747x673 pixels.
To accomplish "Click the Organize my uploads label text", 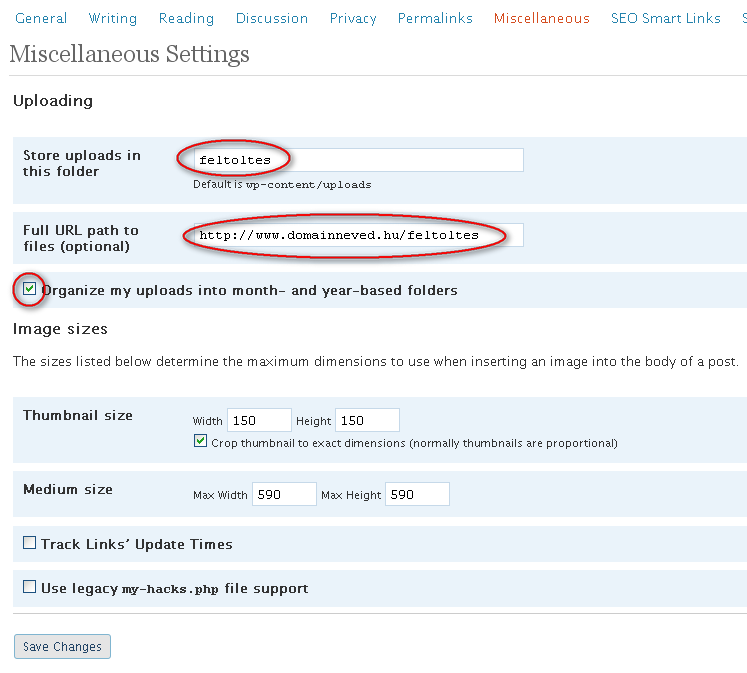I will click(249, 290).
